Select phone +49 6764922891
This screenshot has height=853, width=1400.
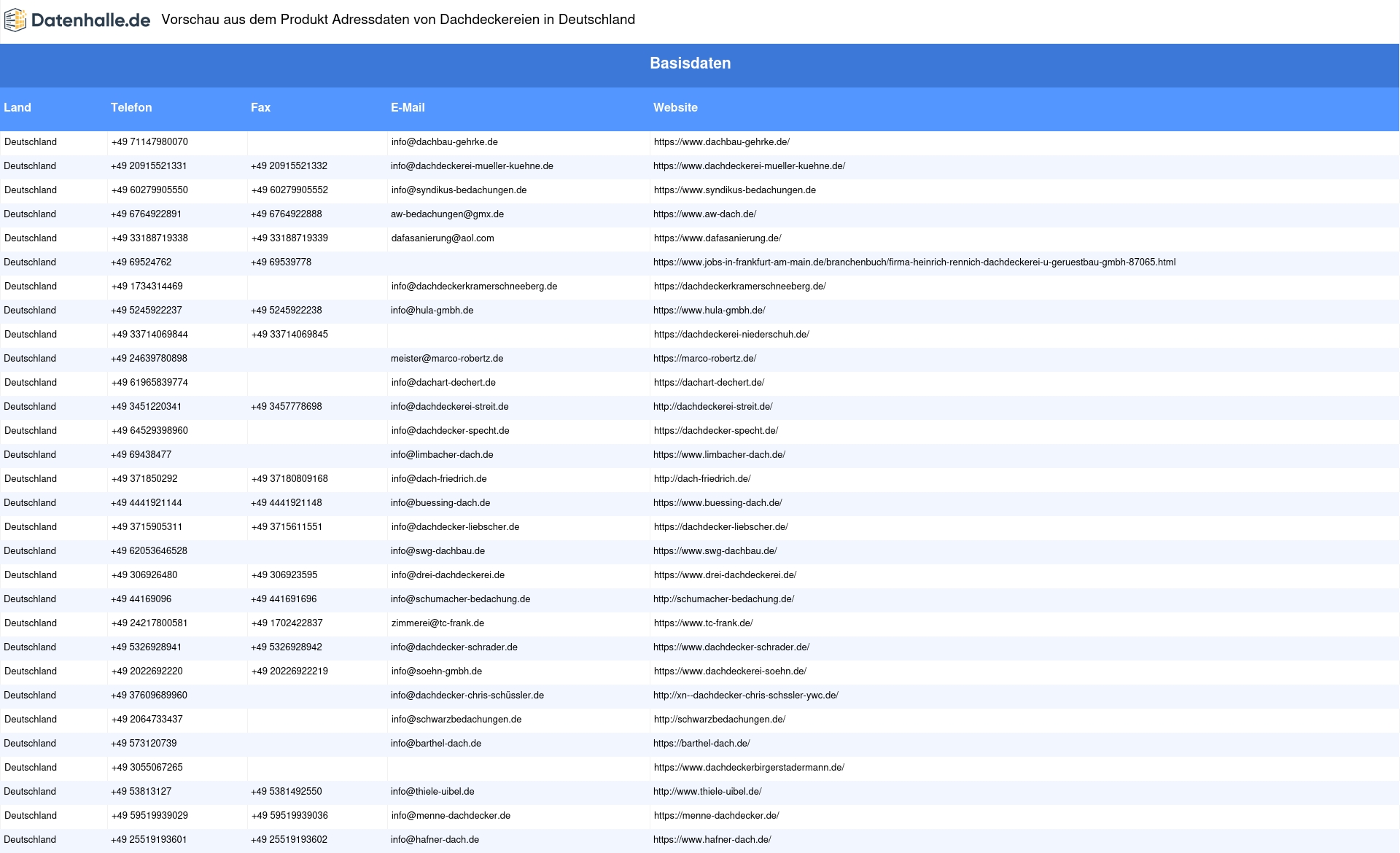146,214
